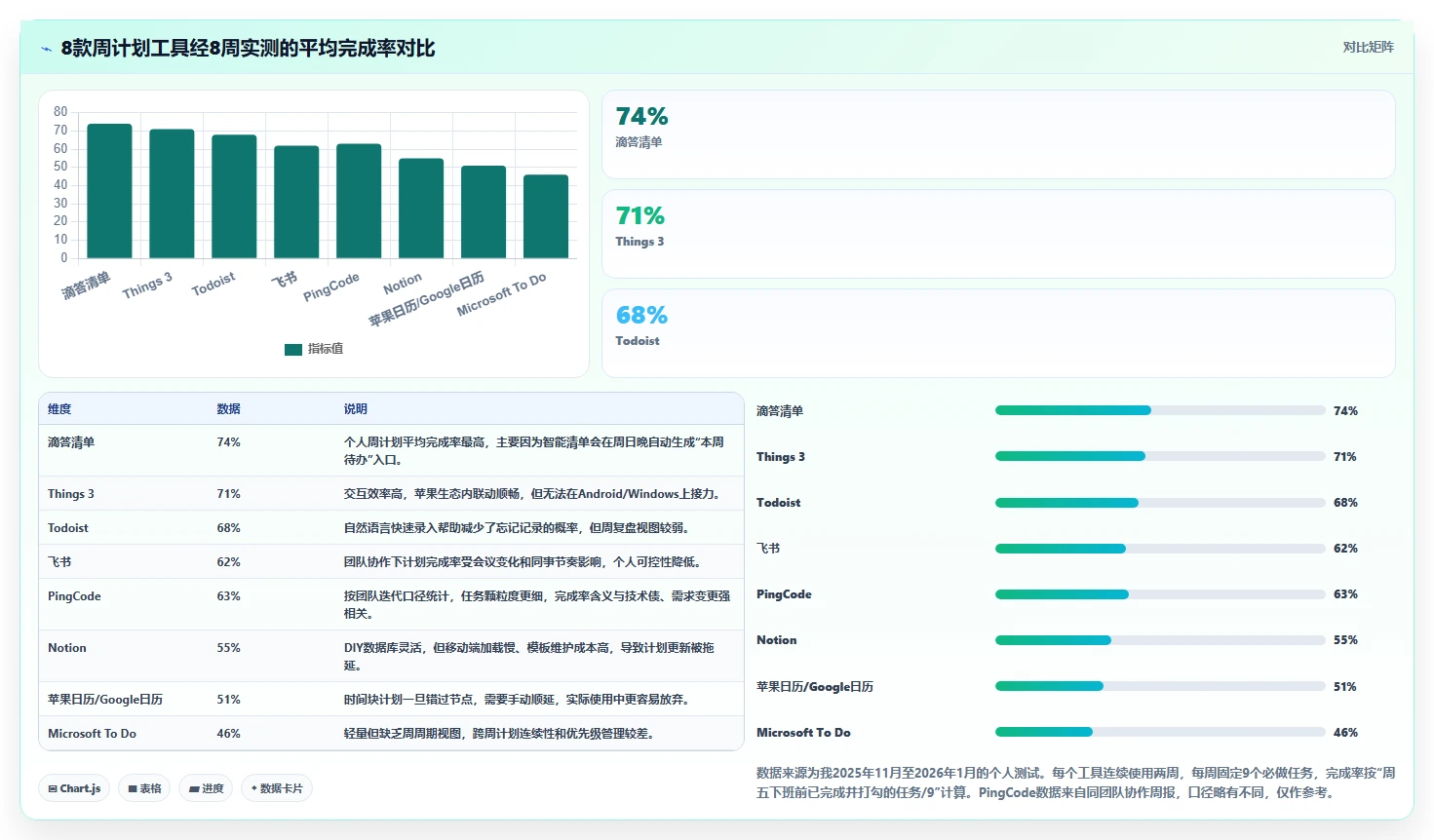The width and height of the screenshot is (1434, 840).
Task: Open the 71% Things 3 data card
Action: click(998, 234)
